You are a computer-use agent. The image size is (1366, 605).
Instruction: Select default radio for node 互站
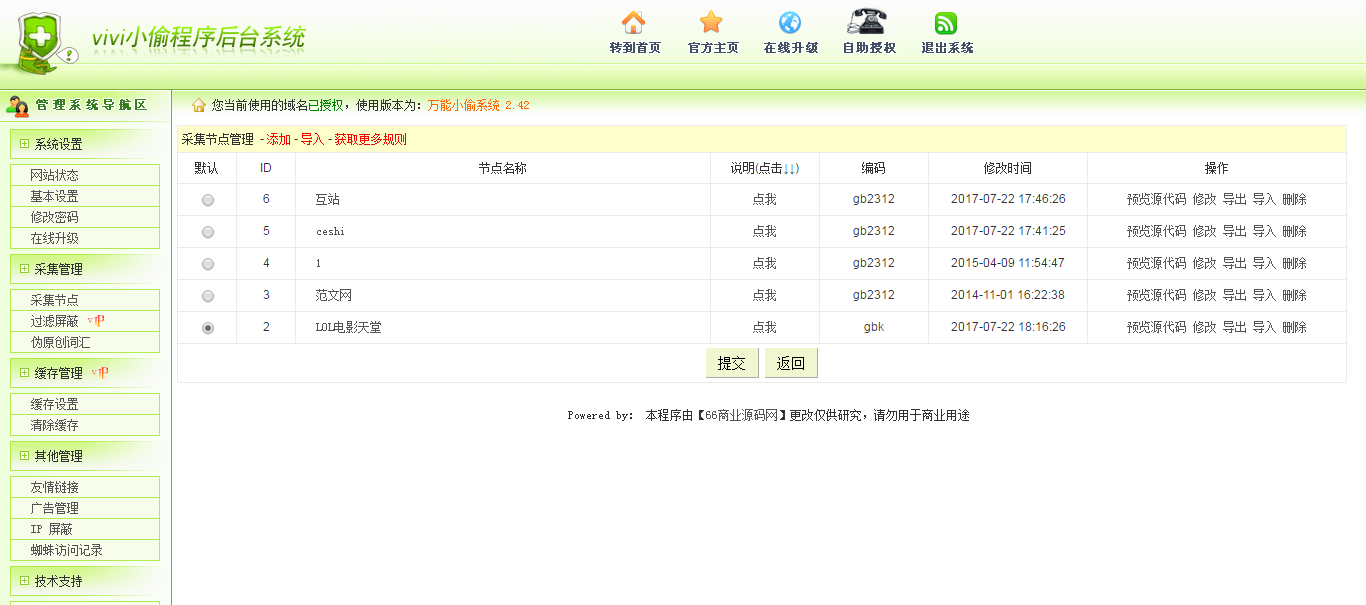pyautogui.click(x=208, y=200)
